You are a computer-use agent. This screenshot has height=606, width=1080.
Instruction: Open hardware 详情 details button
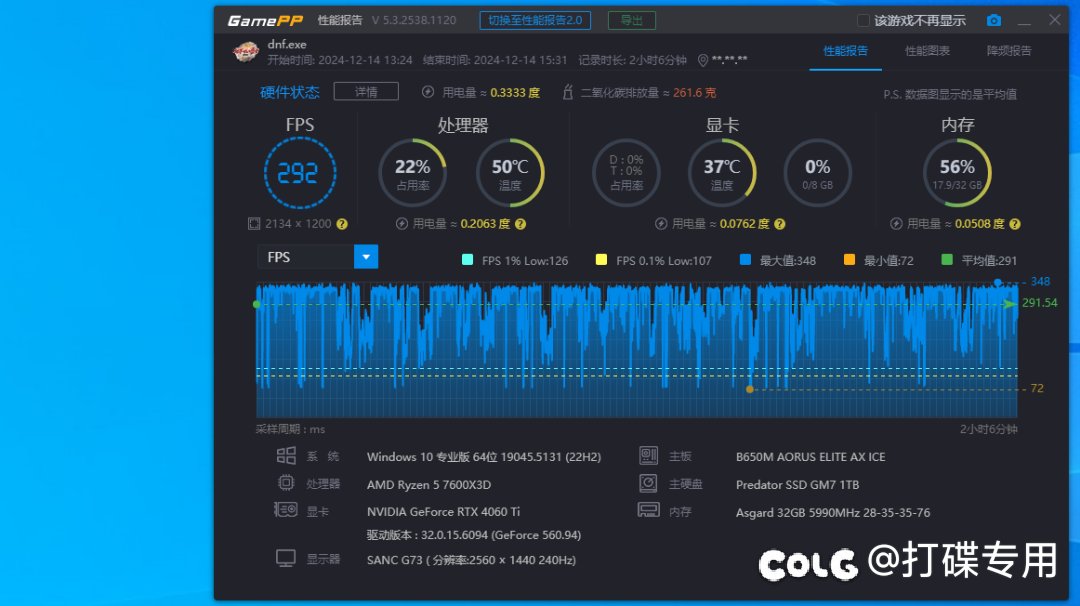coord(366,92)
